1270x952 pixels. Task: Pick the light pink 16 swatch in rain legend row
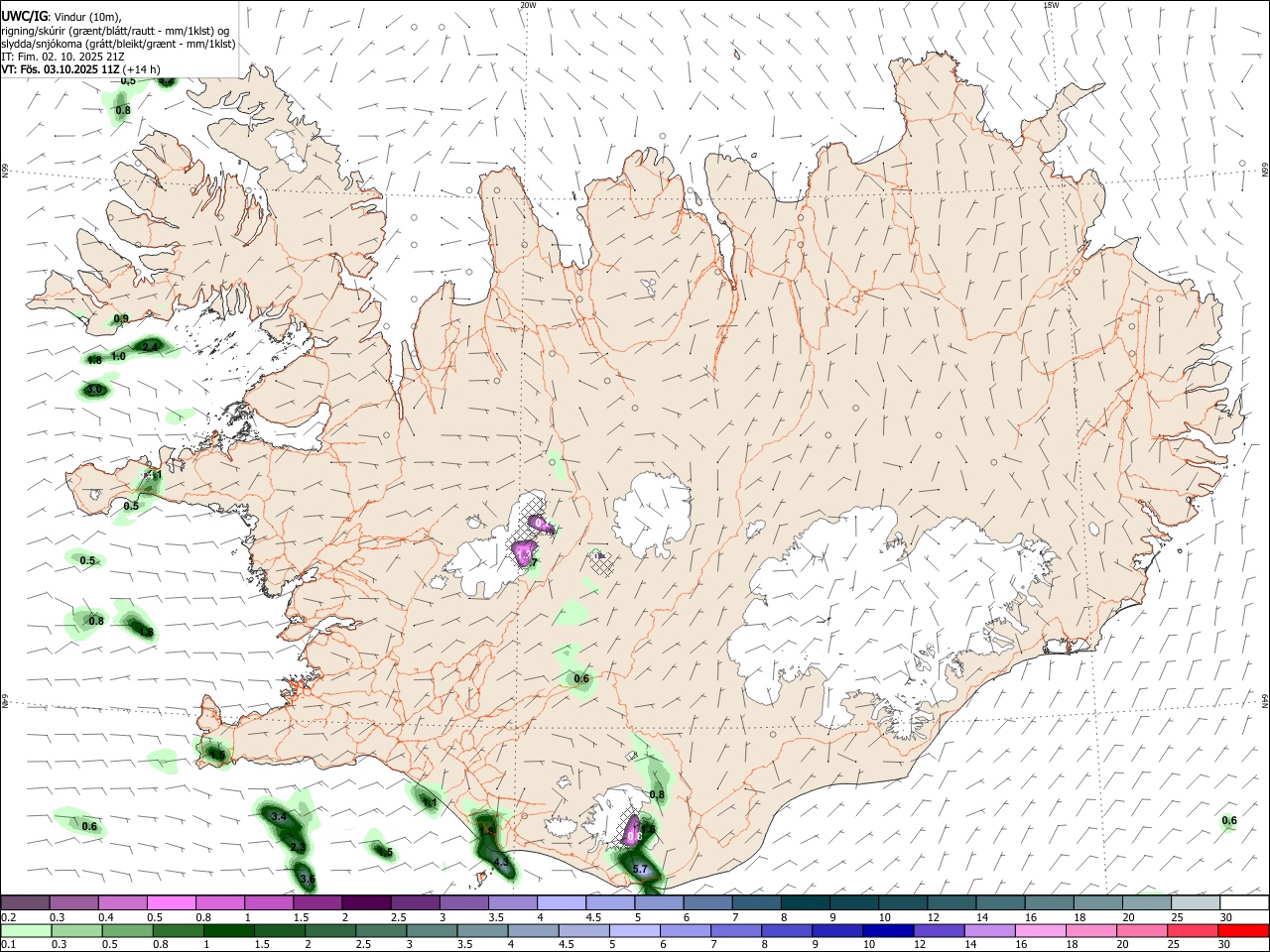(x=1040, y=930)
